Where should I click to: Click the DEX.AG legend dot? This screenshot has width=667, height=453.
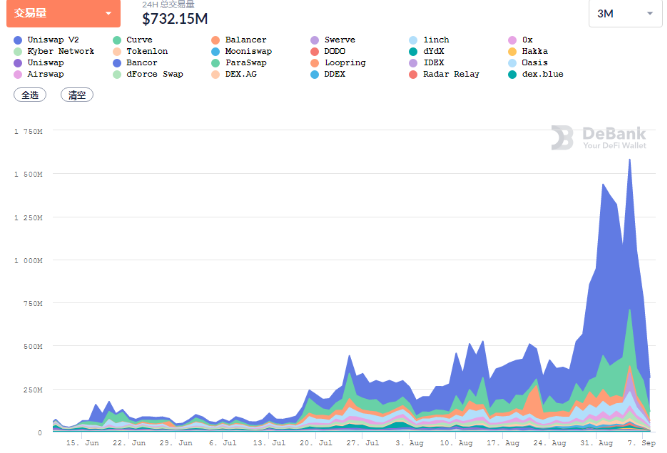(216, 74)
